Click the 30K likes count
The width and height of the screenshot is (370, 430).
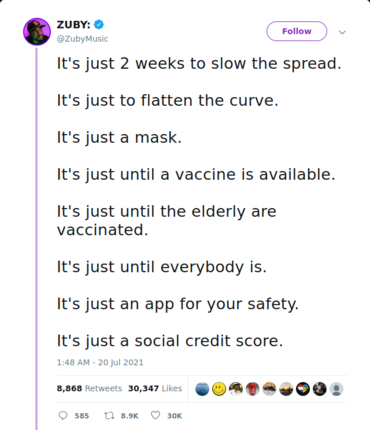(175, 416)
